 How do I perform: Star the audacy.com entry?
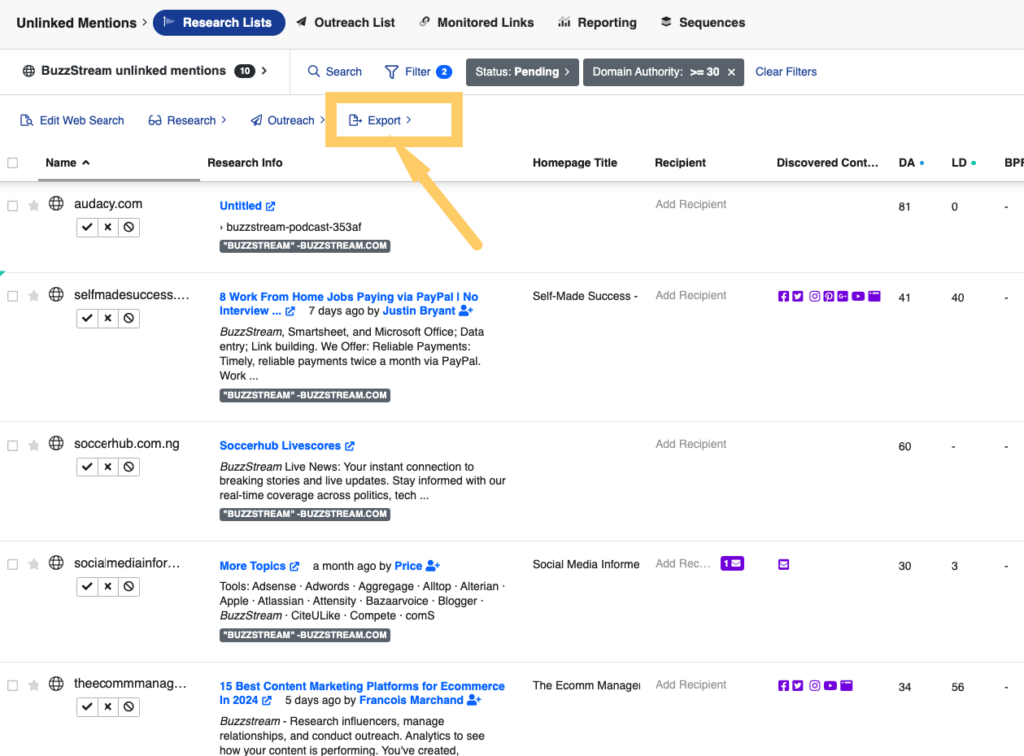click(34, 205)
